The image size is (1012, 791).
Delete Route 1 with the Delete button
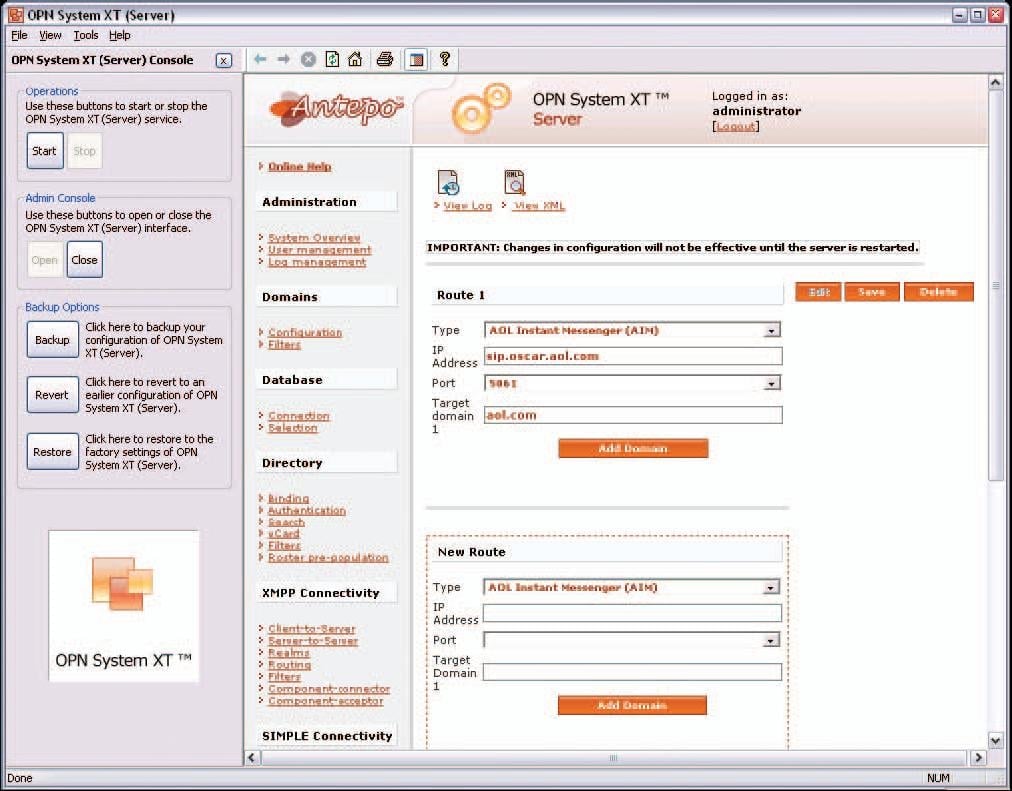[x=938, y=292]
